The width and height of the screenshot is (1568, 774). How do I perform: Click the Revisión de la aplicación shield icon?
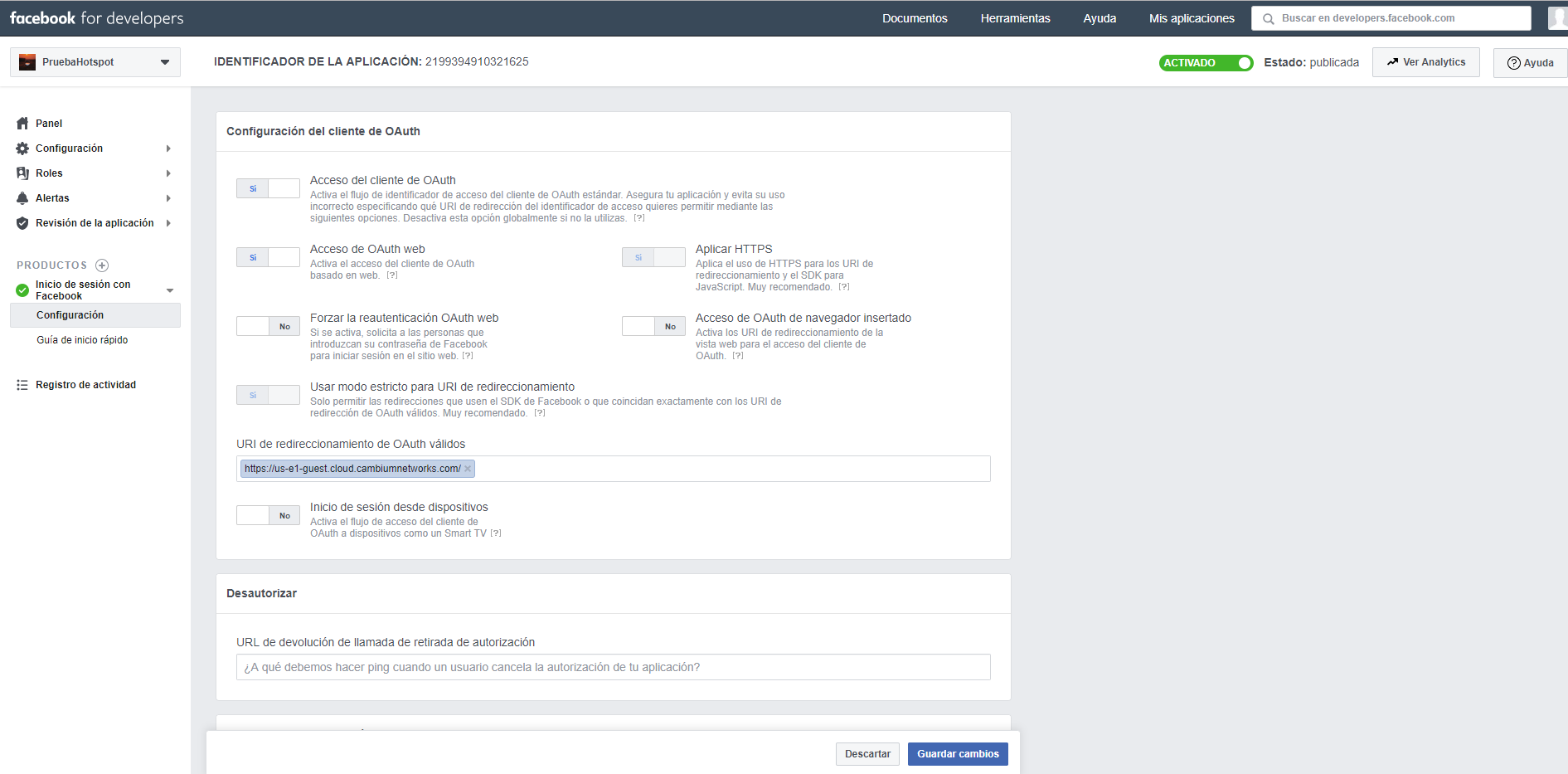coord(22,223)
